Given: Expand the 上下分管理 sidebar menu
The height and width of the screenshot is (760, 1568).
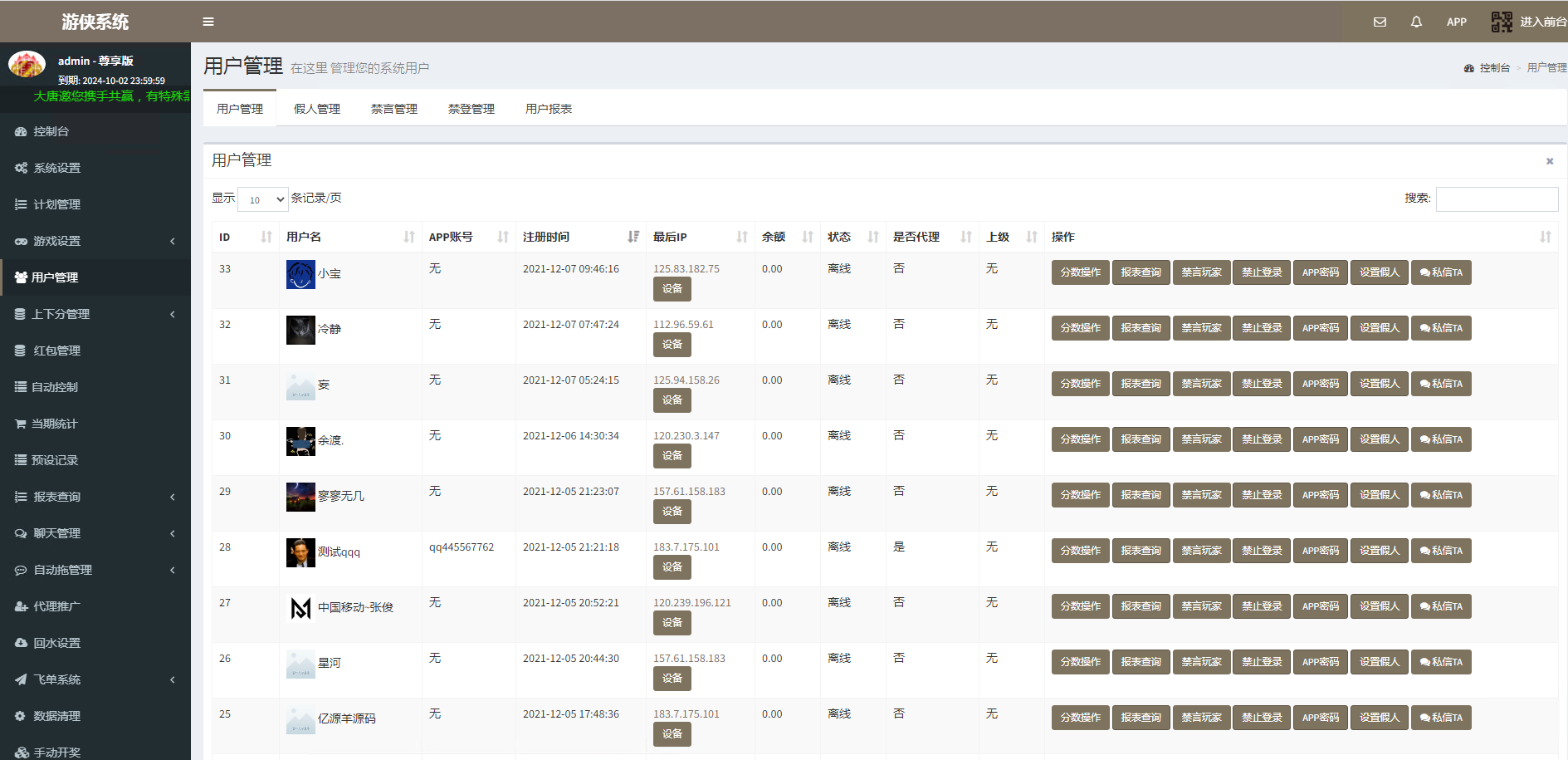Looking at the screenshot, I should [95, 314].
